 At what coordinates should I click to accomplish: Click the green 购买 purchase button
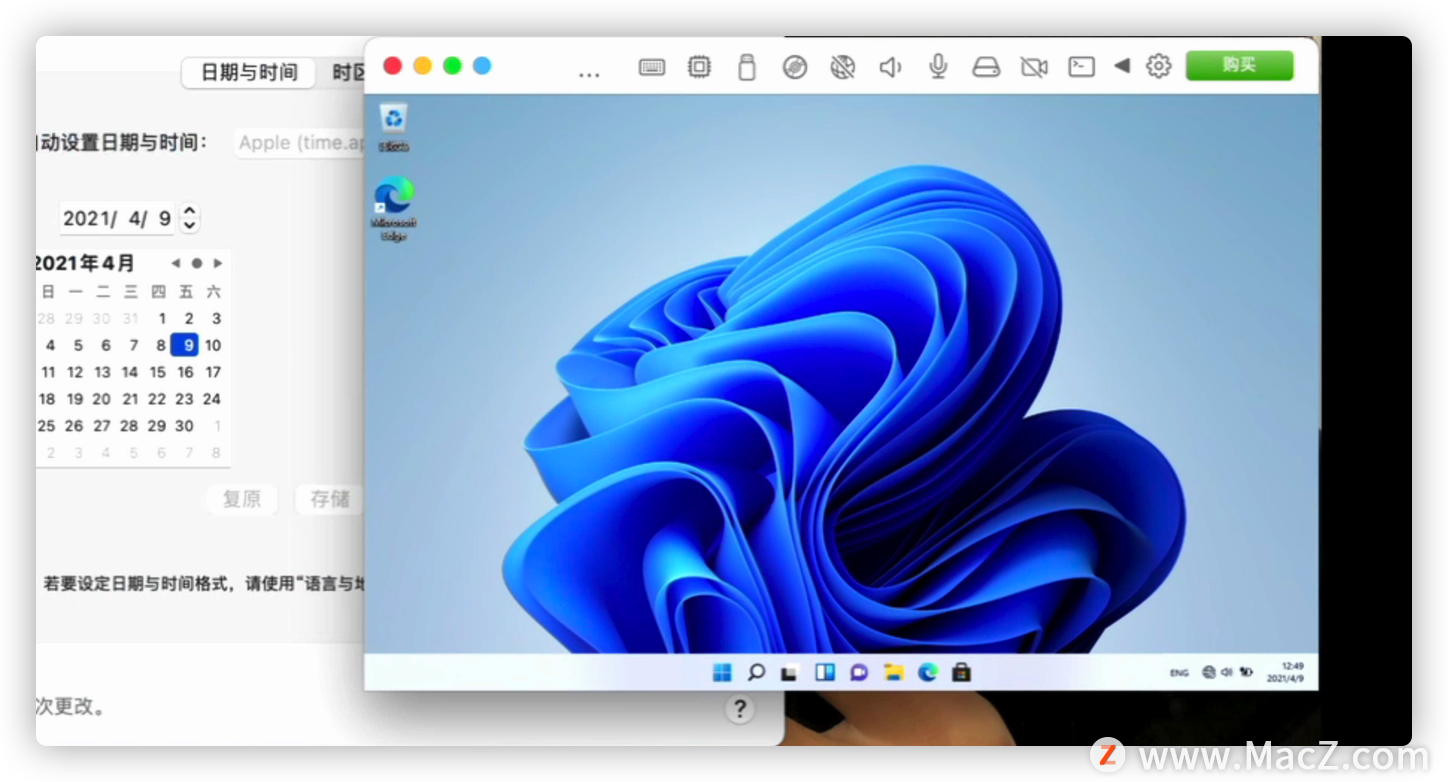1239,65
